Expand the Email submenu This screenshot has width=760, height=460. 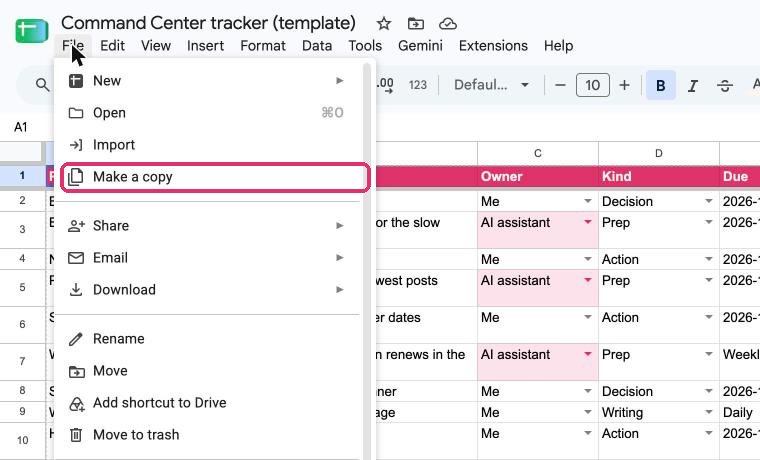207,257
